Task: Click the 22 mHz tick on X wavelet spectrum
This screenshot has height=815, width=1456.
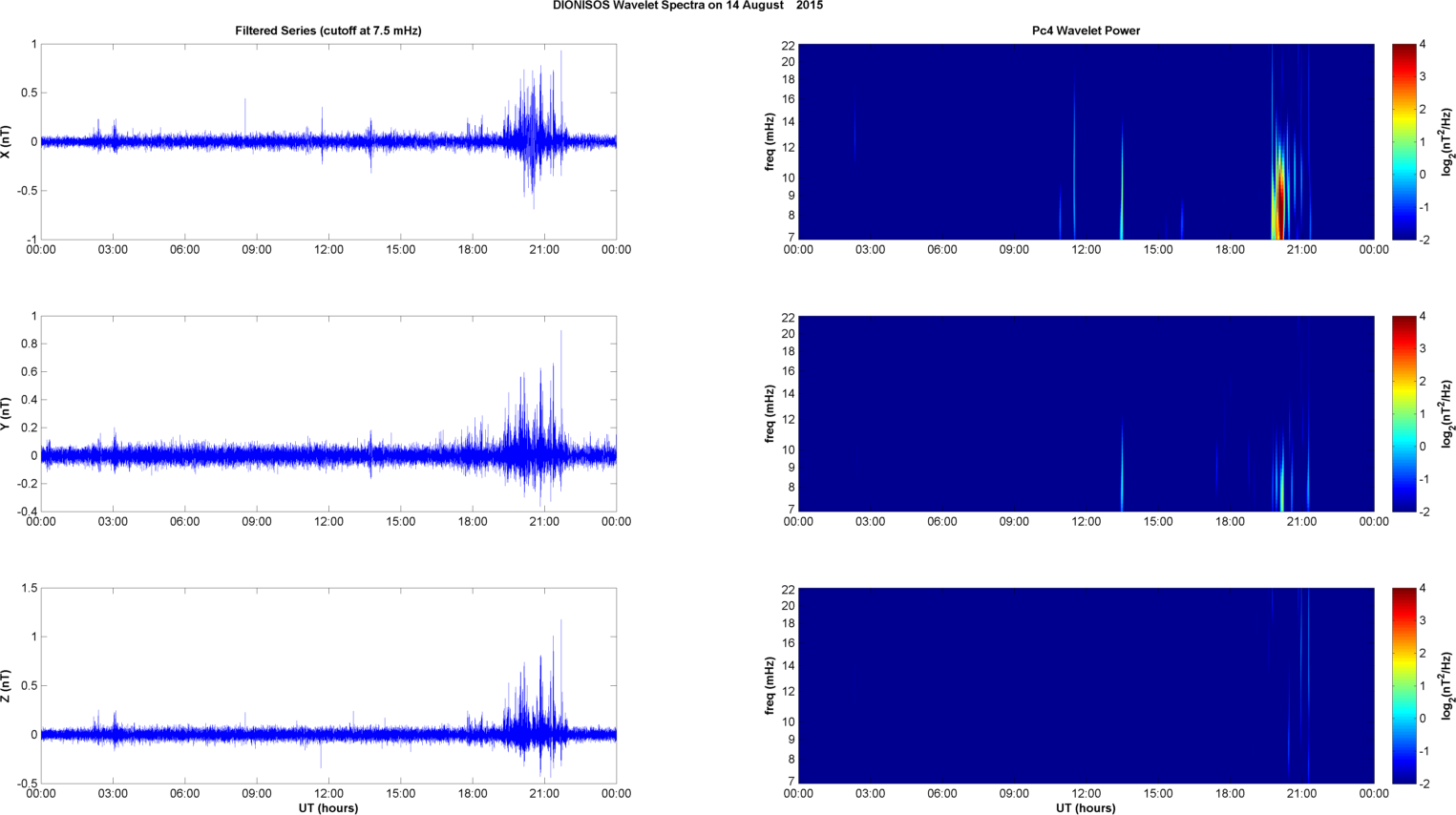Action: pyautogui.click(x=788, y=46)
